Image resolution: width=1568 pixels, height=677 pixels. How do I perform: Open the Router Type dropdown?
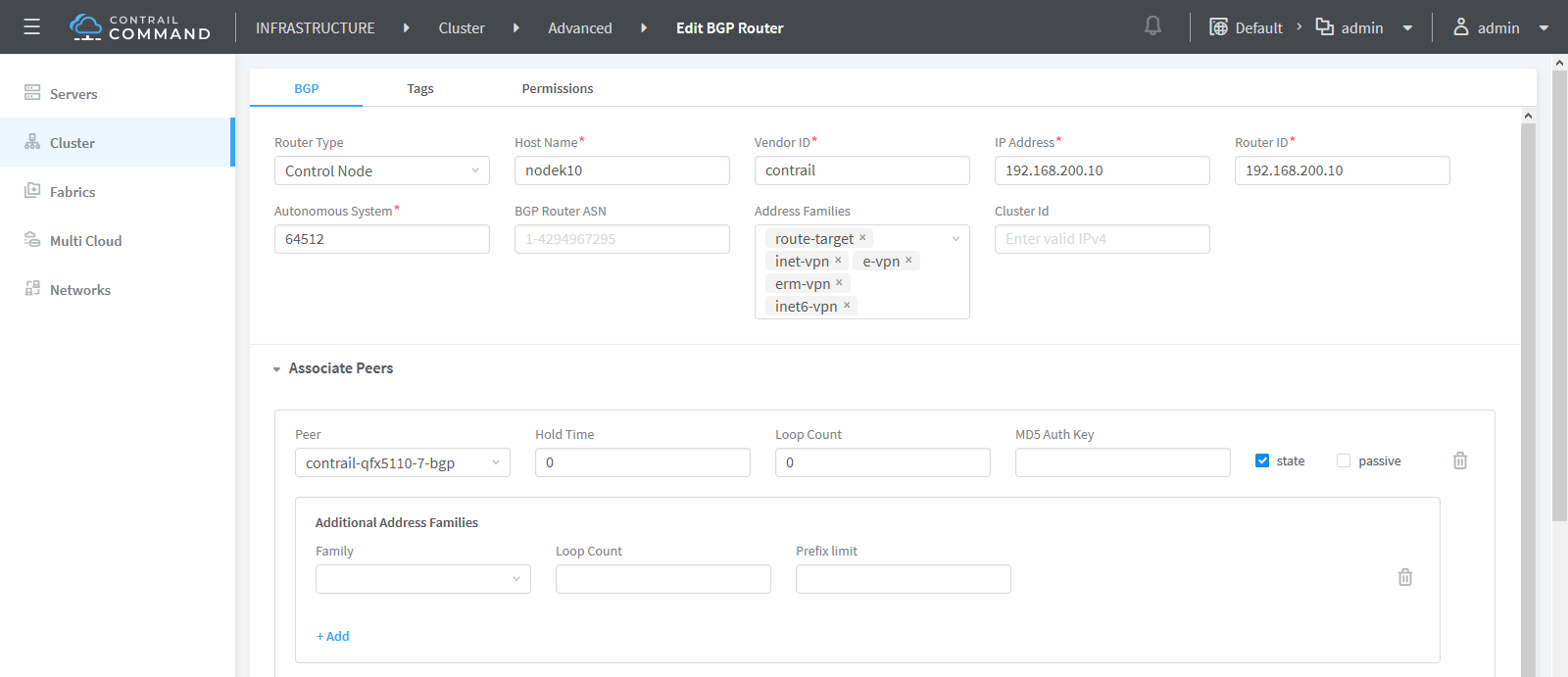pos(381,170)
